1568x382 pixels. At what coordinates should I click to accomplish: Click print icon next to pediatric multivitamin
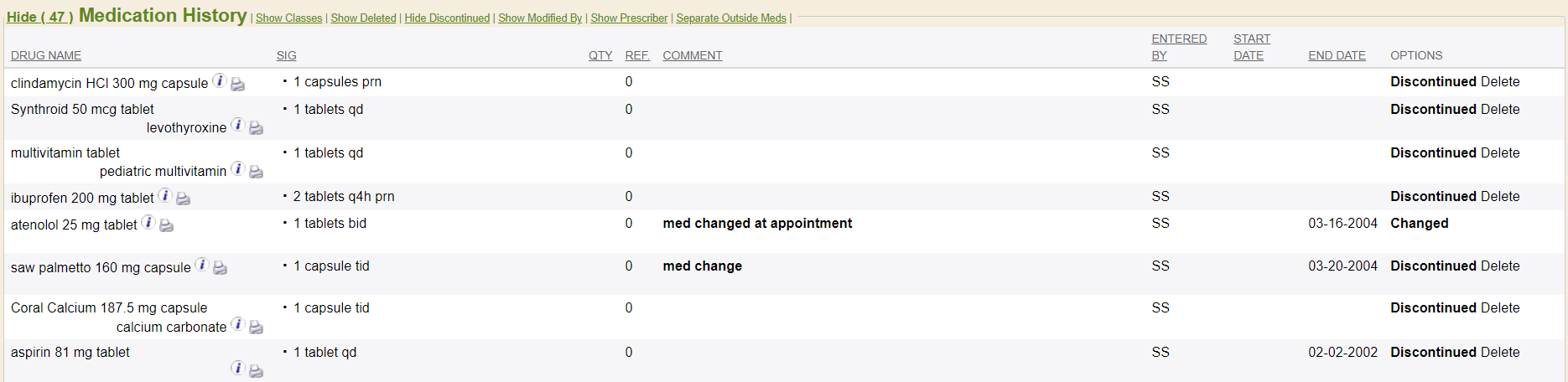pyautogui.click(x=257, y=171)
